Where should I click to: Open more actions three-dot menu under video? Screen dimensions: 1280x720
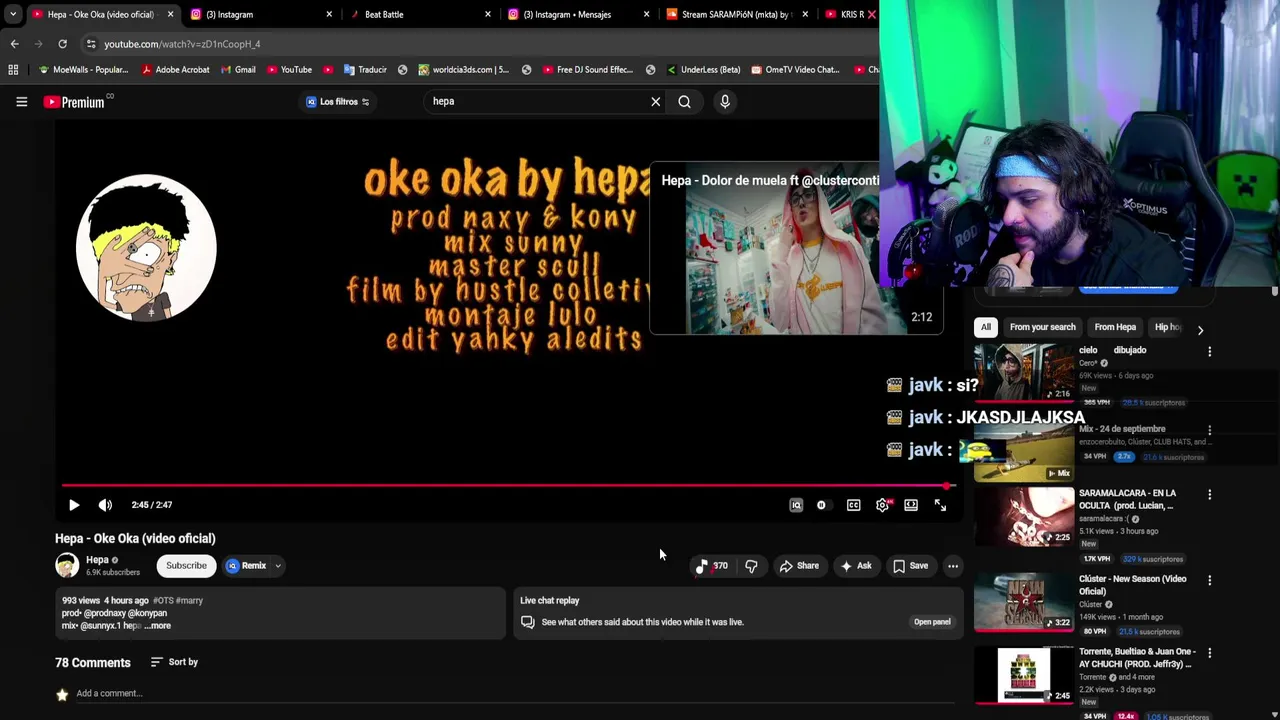(x=953, y=566)
